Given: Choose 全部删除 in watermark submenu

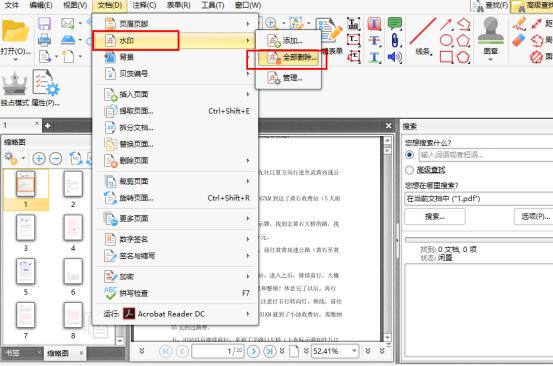Looking at the screenshot, I should (x=288, y=57).
